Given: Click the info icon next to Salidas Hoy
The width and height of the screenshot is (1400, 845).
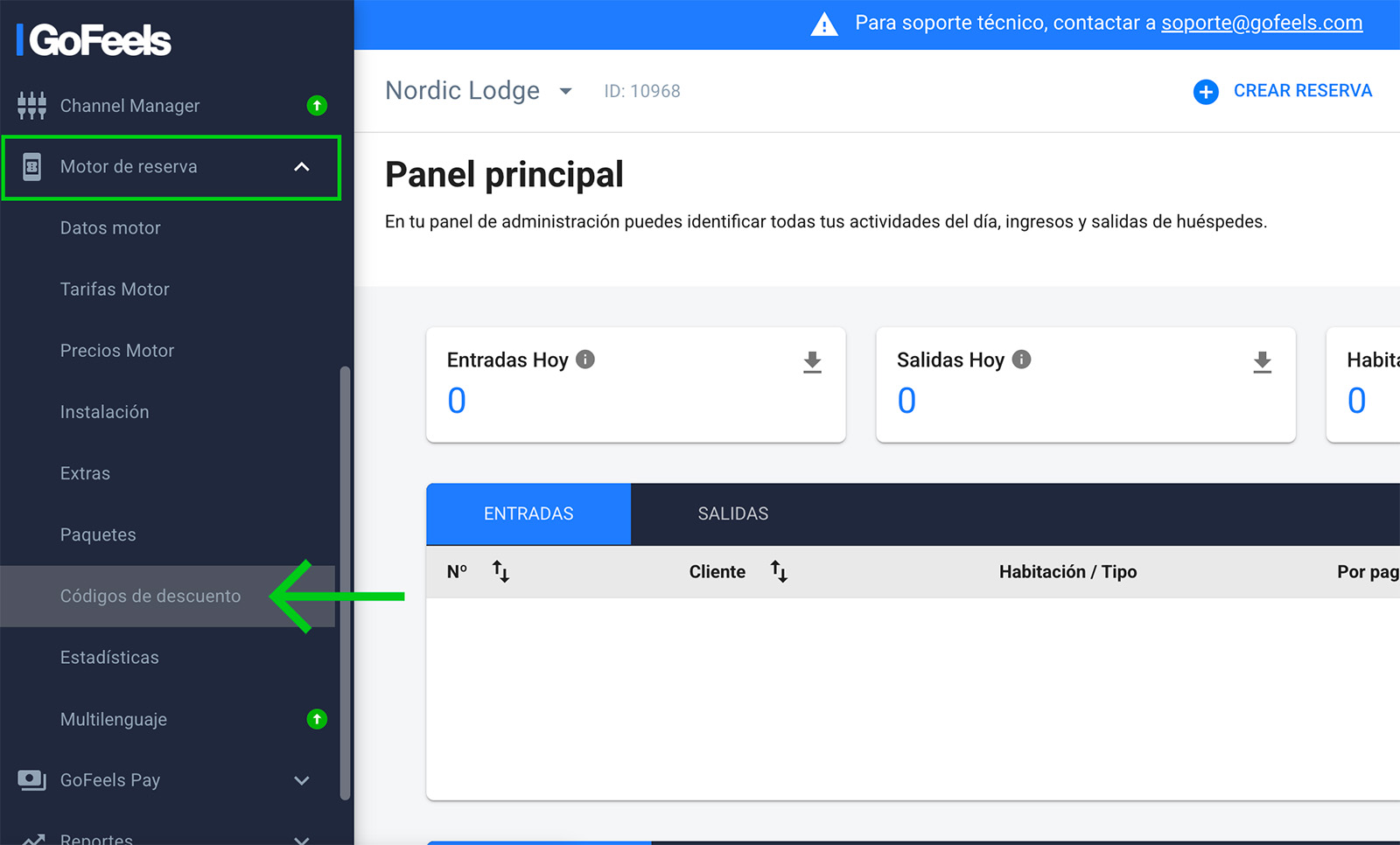Looking at the screenshot, I should point(1021,360).
